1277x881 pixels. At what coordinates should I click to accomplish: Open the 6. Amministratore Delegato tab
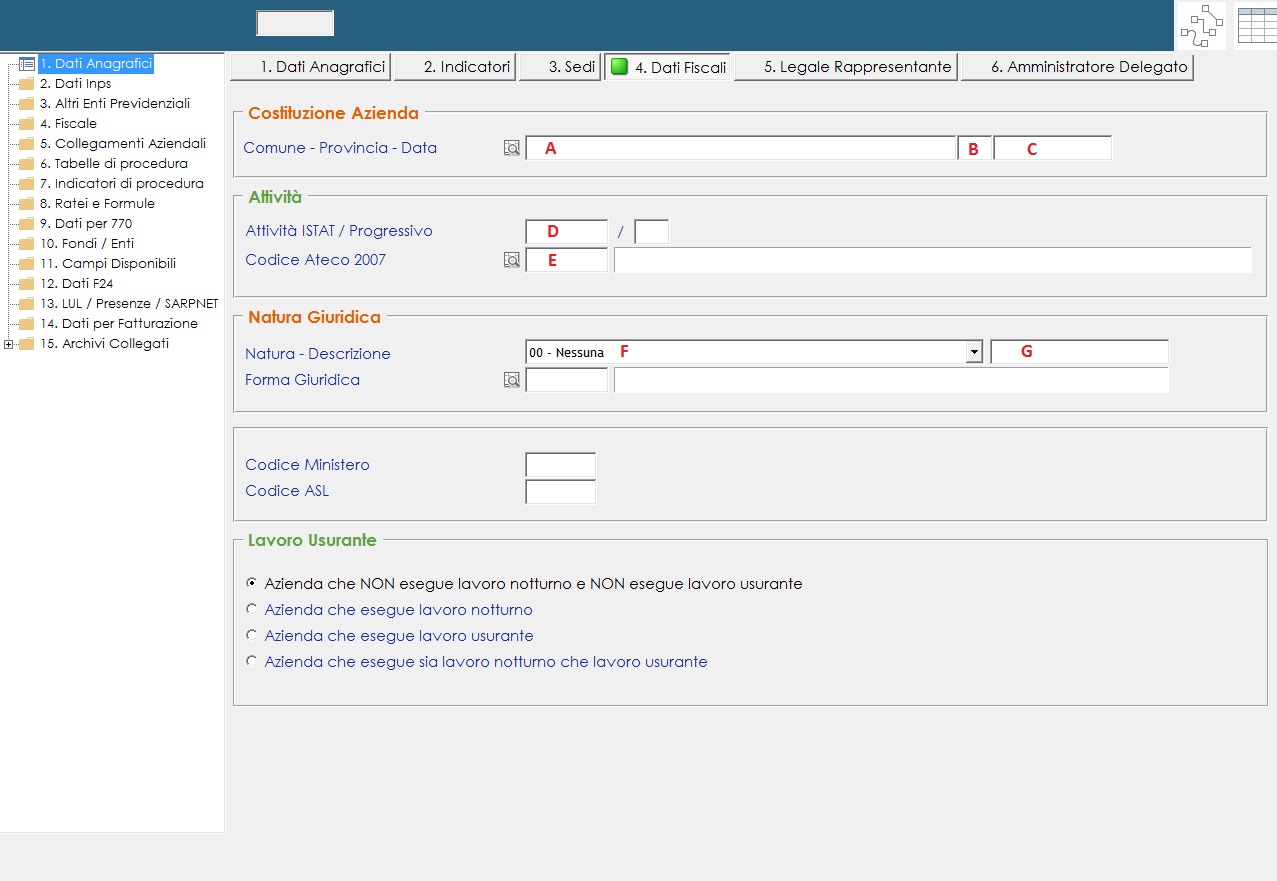click(x=1077, y=67)
